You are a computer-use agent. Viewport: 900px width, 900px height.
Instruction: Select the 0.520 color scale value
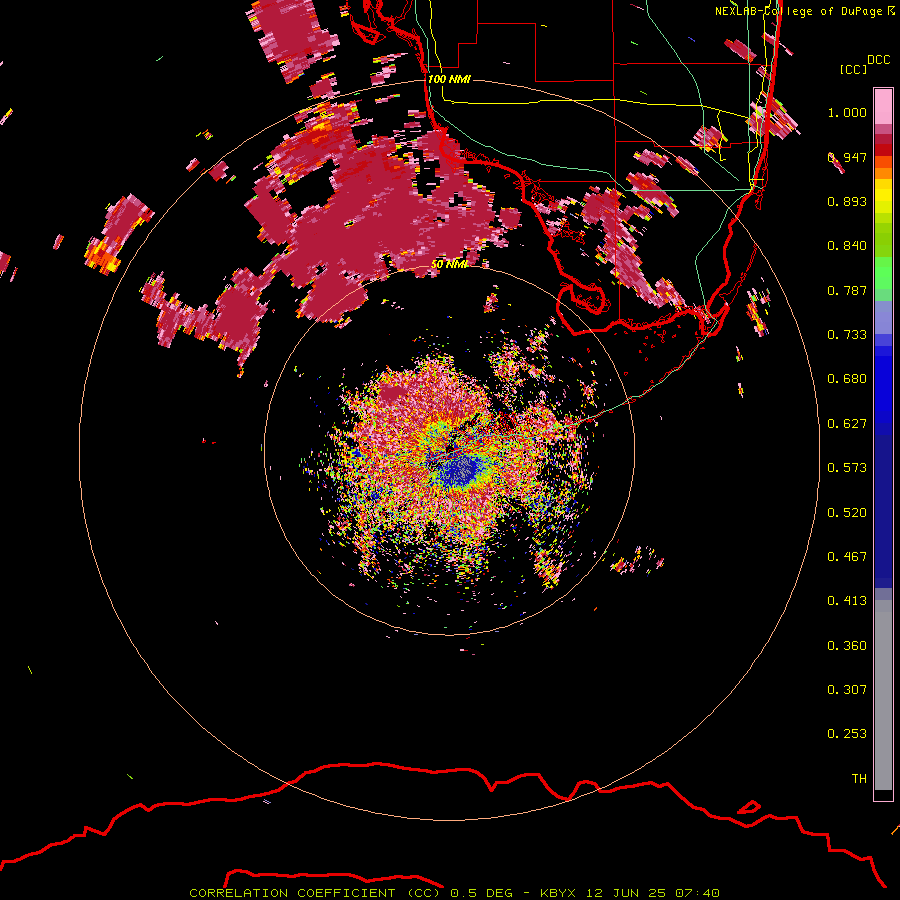click(x=847, y=513)
